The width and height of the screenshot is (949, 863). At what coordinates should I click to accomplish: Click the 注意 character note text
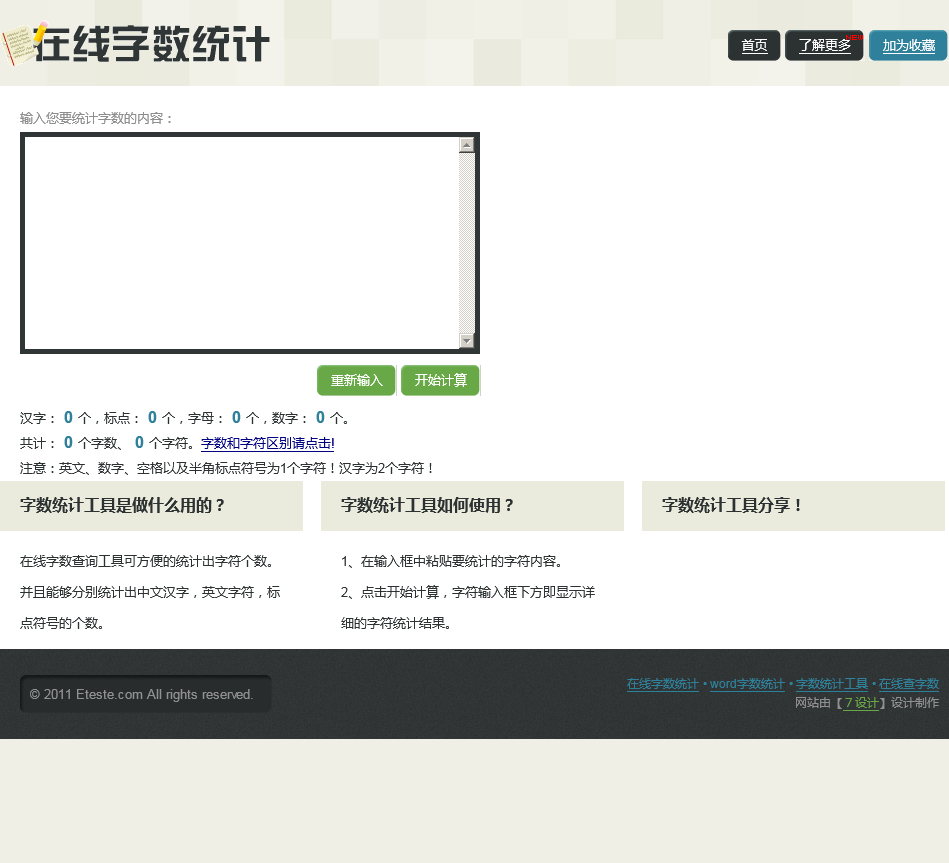tap(227, 468)
